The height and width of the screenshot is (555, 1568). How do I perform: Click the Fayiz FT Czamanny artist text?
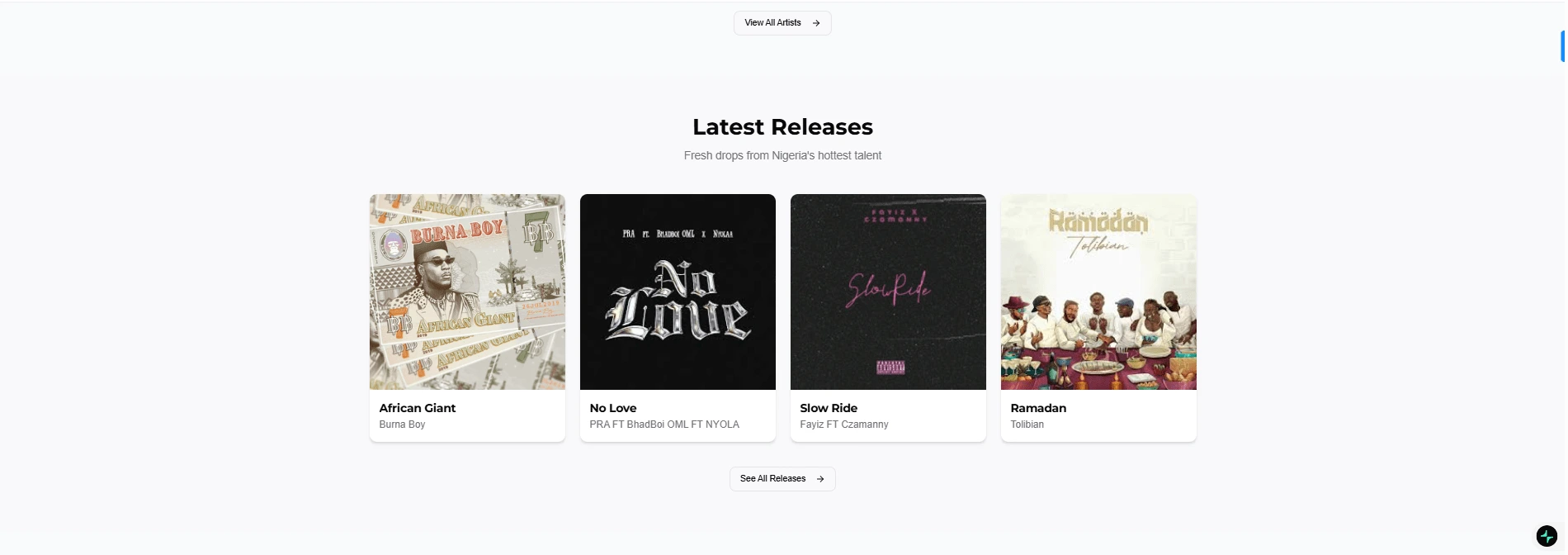[844, 425]
